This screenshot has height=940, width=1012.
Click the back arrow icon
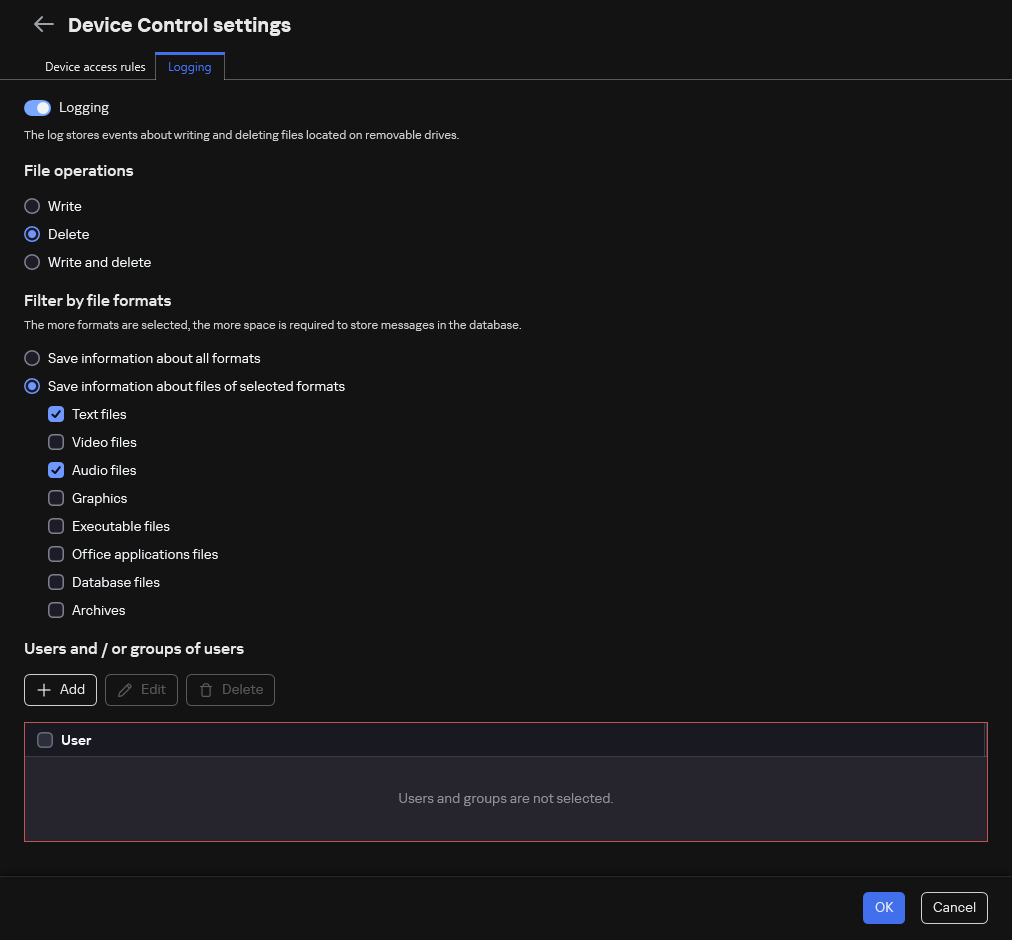(x=43, y=25)
